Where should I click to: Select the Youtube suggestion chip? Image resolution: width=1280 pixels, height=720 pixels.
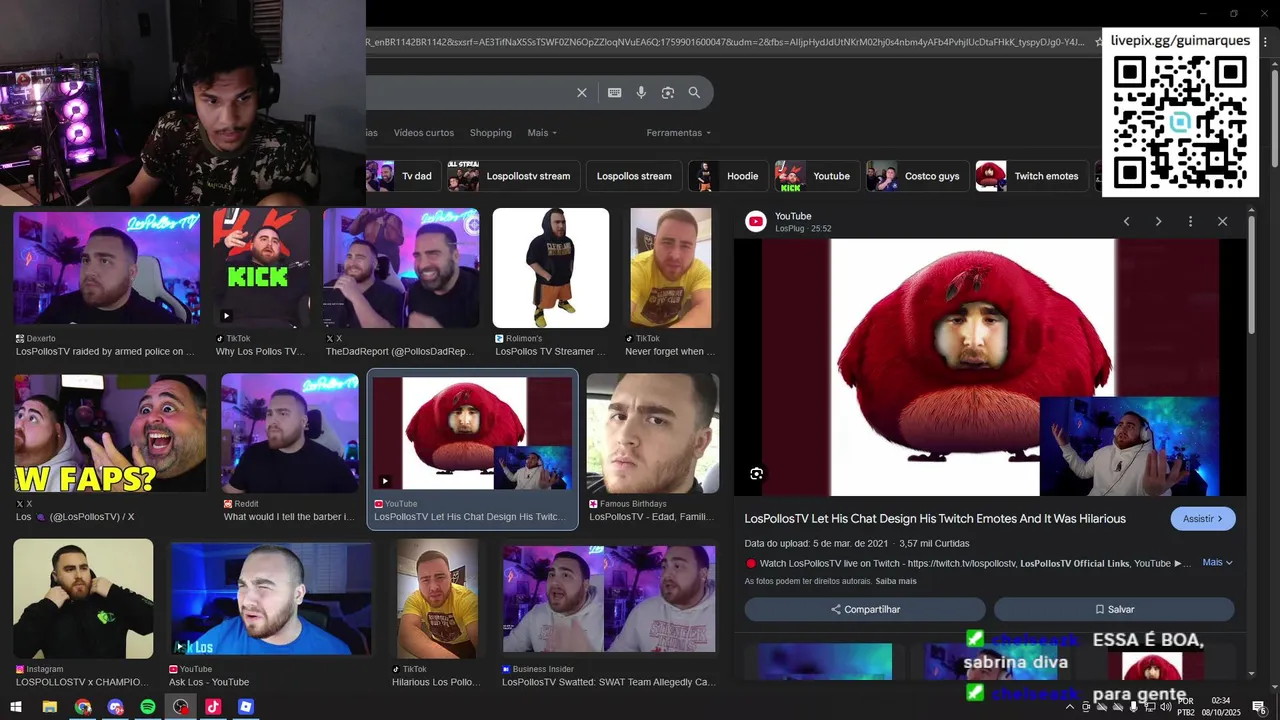click(817, 176)
